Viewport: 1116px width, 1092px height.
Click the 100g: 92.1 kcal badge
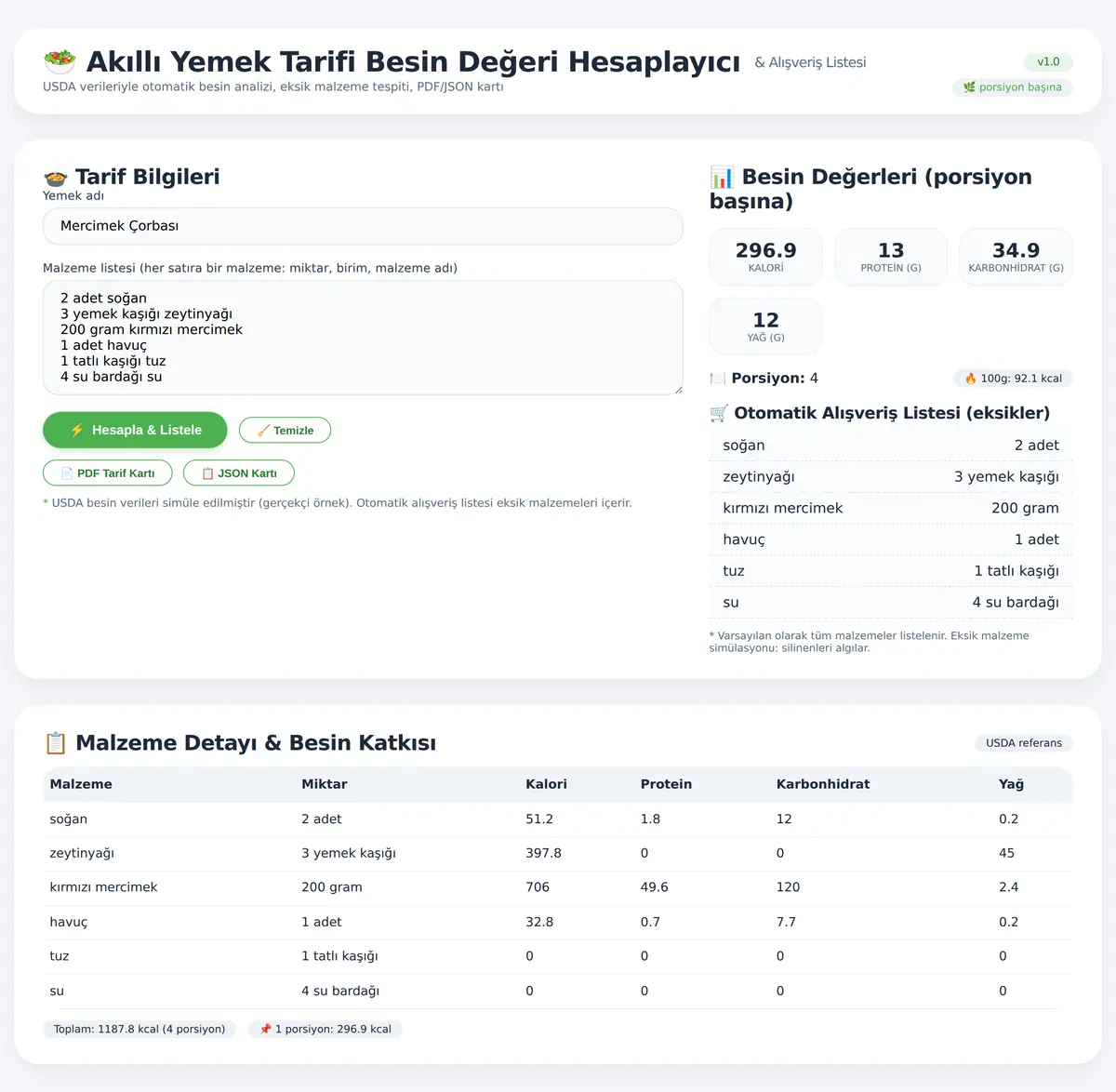(1013, 379)
